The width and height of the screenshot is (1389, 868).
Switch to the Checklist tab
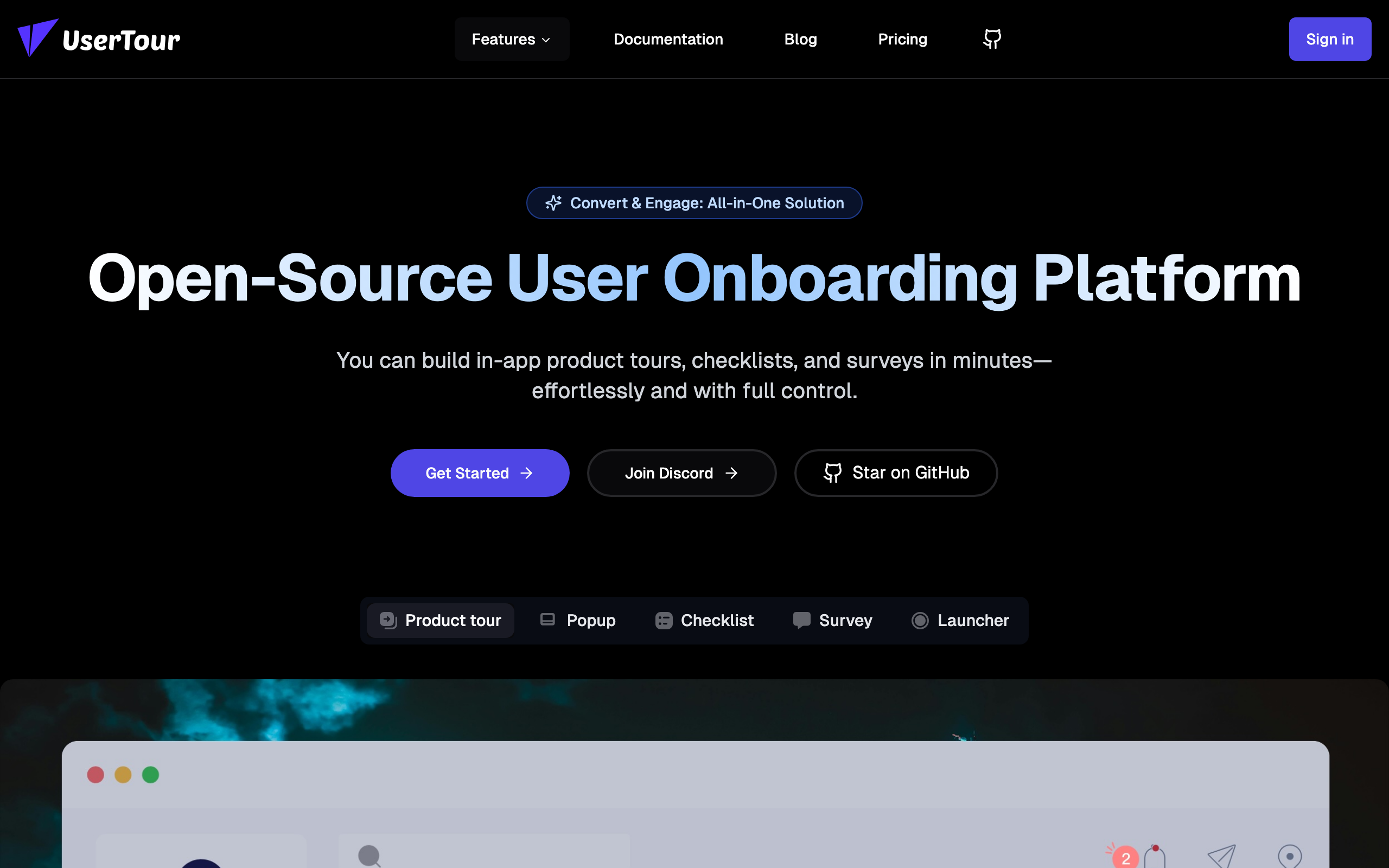coord(704,620)
